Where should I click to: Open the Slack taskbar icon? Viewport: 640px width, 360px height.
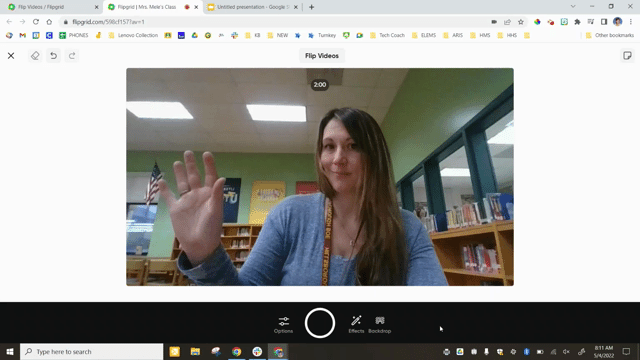tap(257, 351)
